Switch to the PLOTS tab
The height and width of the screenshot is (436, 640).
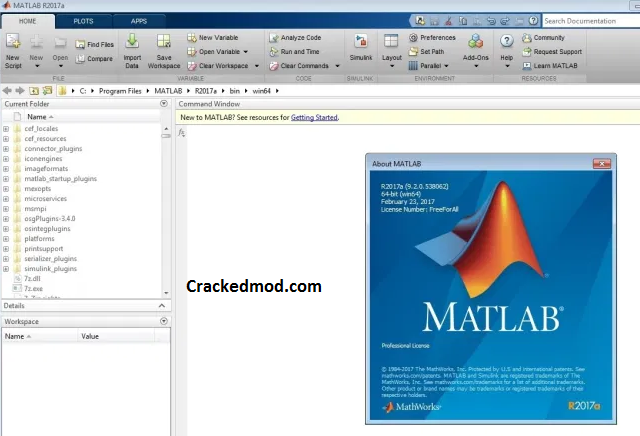(x=83, y=21)
